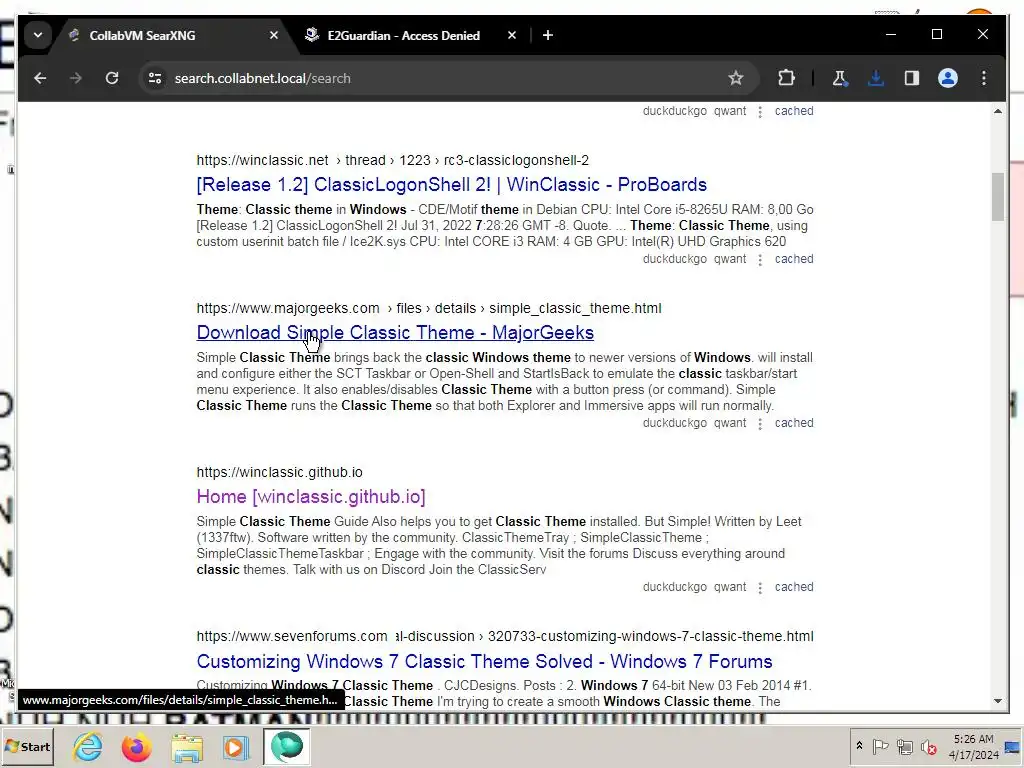Open the Extensions puzzle icon
The width and height of the screenshot is (1024, 768).
click(786, 78)
